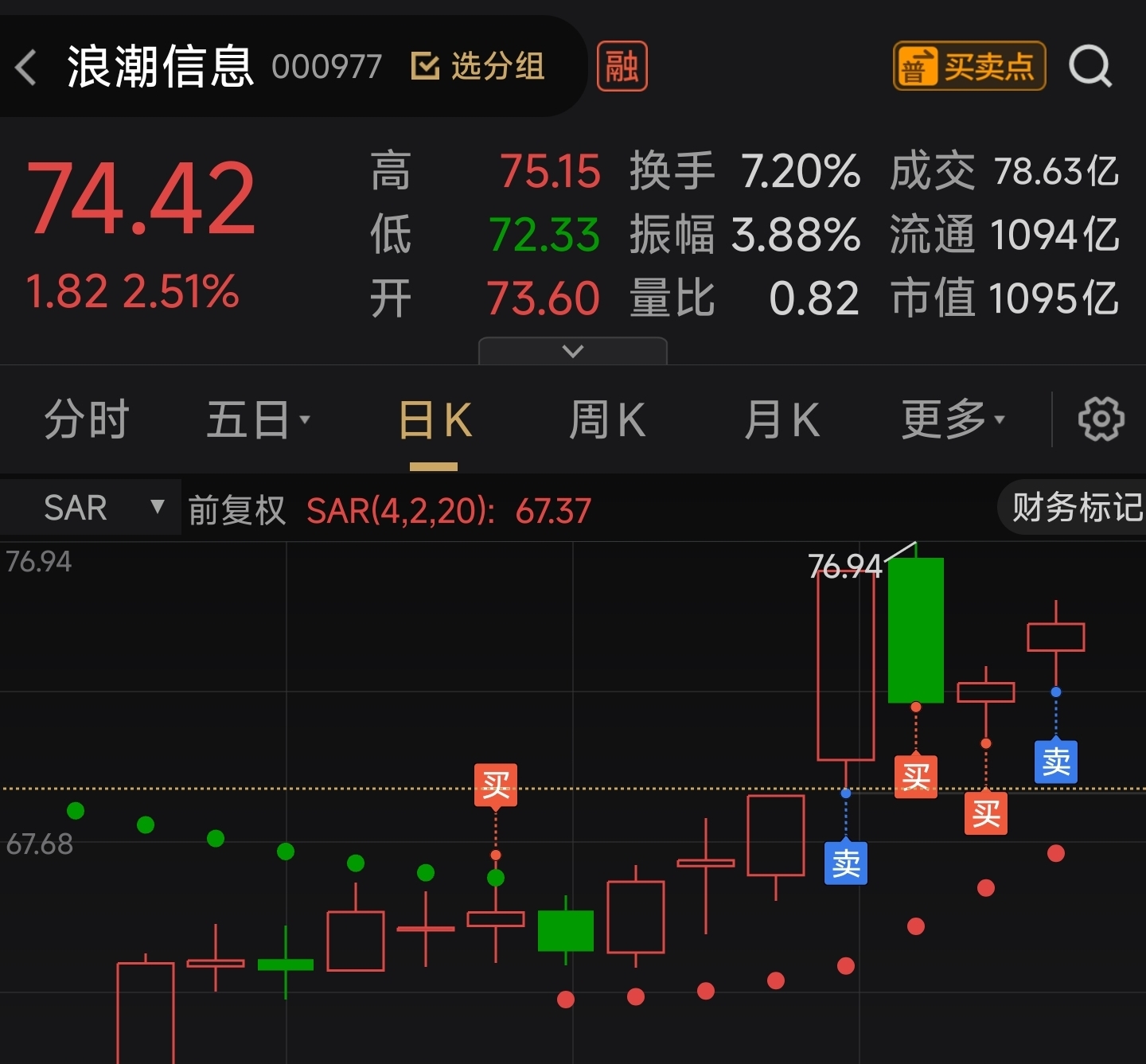This screenshot has width=1146, height=1064.
Task: Tap the lowest 买 marker near 67.68 level
Action: click(x=986, y=813)
